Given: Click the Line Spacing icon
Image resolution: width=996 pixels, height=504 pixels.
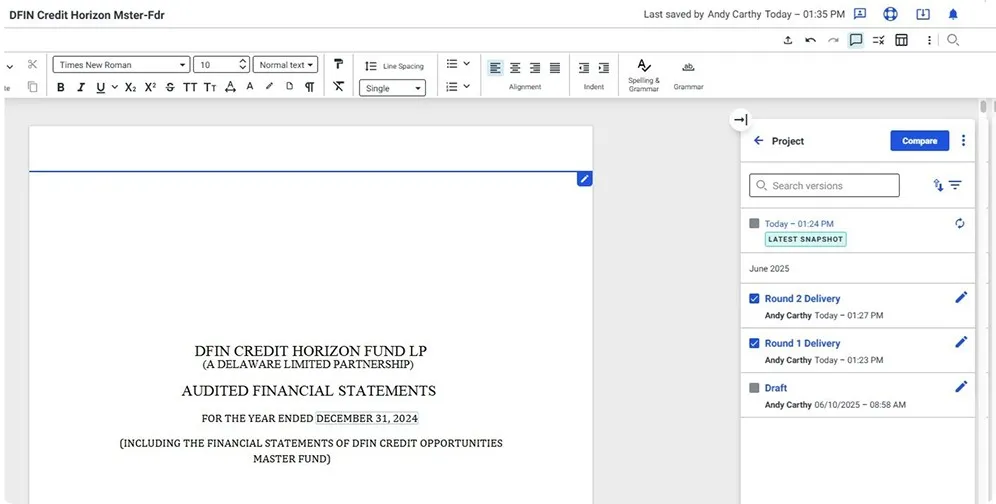Looking at the screenshot, I should tap(371, 65).
